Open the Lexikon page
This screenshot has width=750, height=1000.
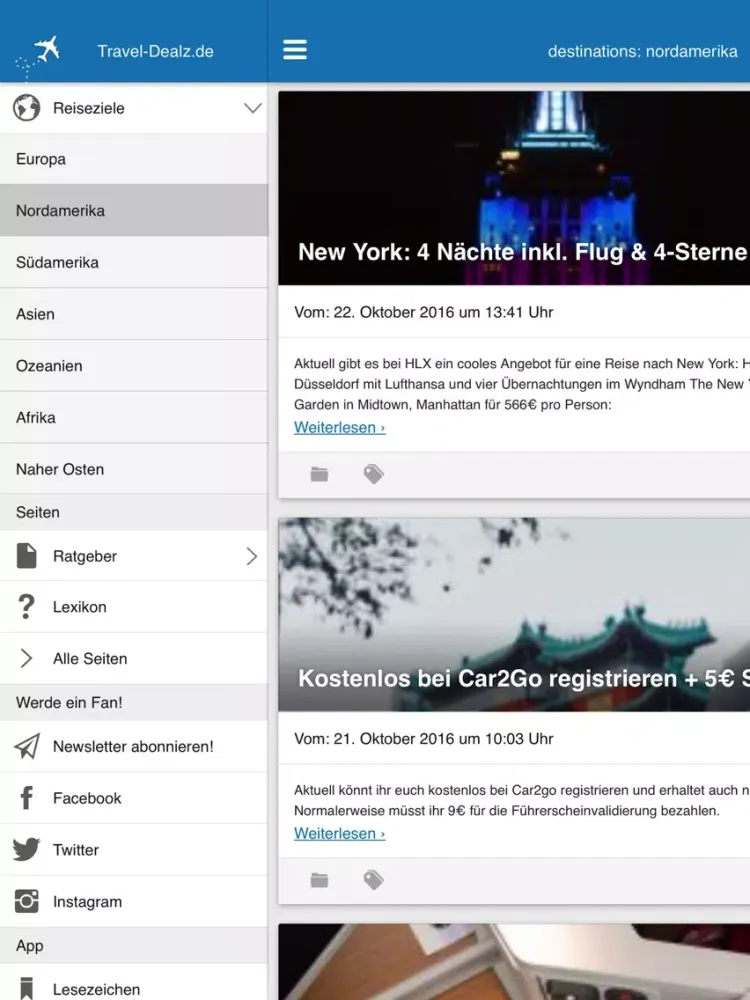pyautogui.click(x=134, y=607)
